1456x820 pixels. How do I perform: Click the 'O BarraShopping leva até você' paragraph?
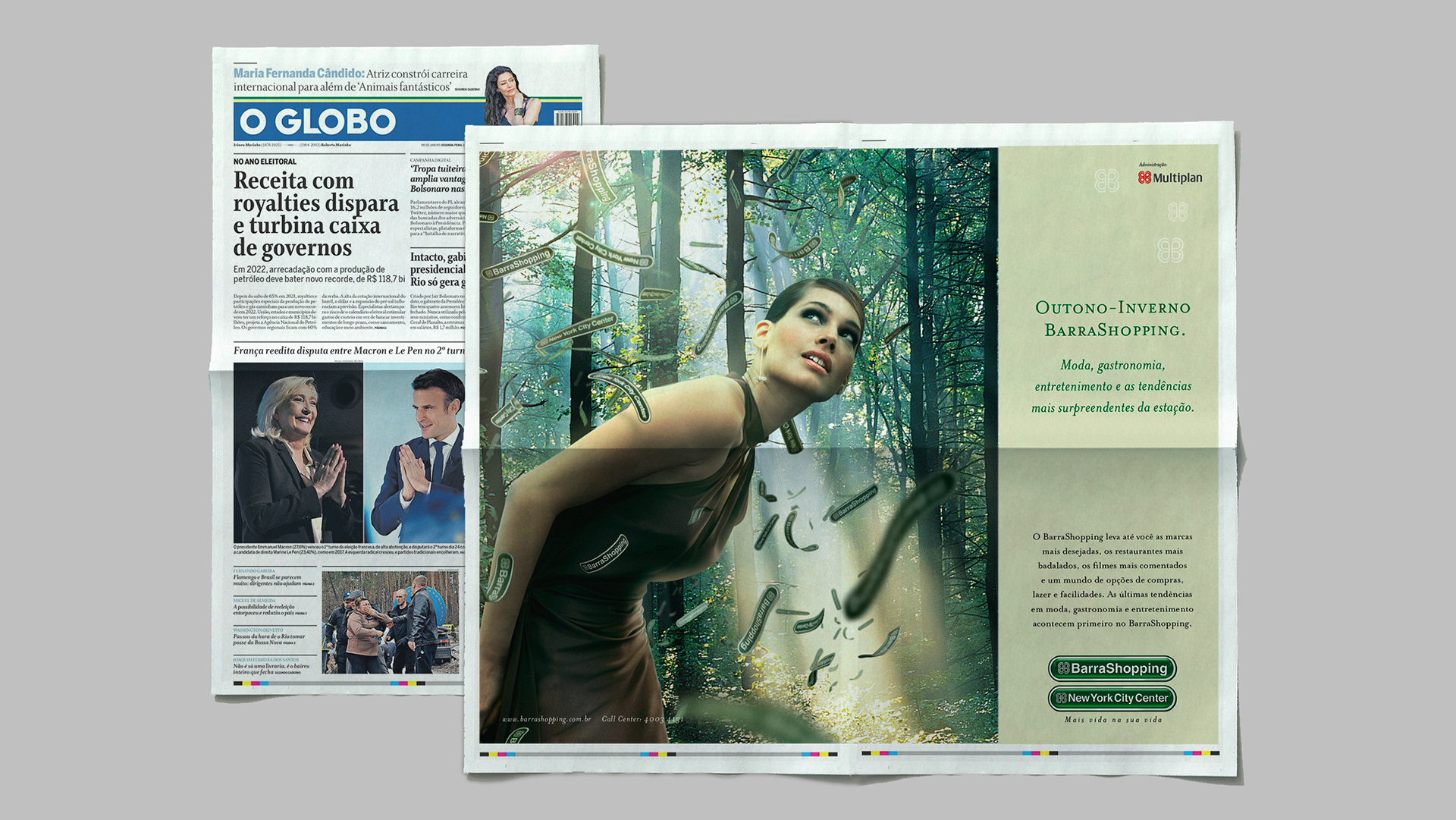coord(1112,580)
